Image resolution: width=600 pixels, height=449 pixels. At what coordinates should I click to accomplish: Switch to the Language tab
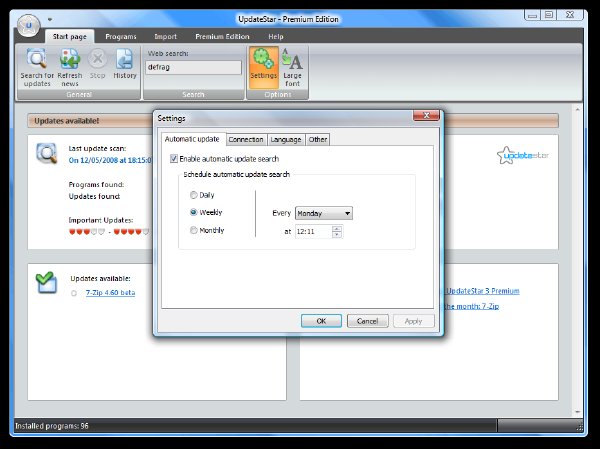pos(286,140)
